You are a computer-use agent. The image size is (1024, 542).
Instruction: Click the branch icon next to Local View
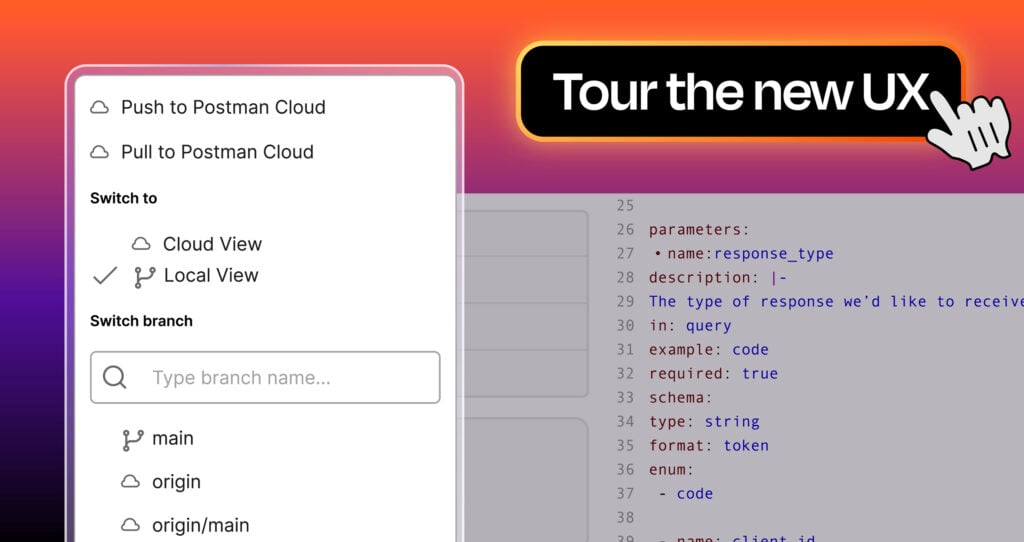point(144,277)
